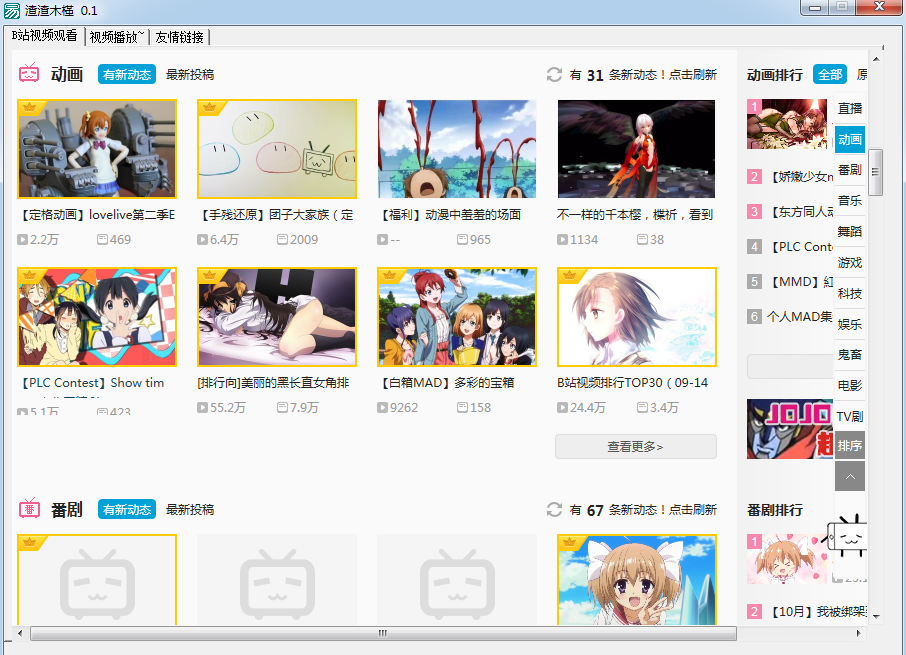Viewport: 906px width, 655px height.
Task: Click the comment icon showing 2009
Action: pos(282,239)
